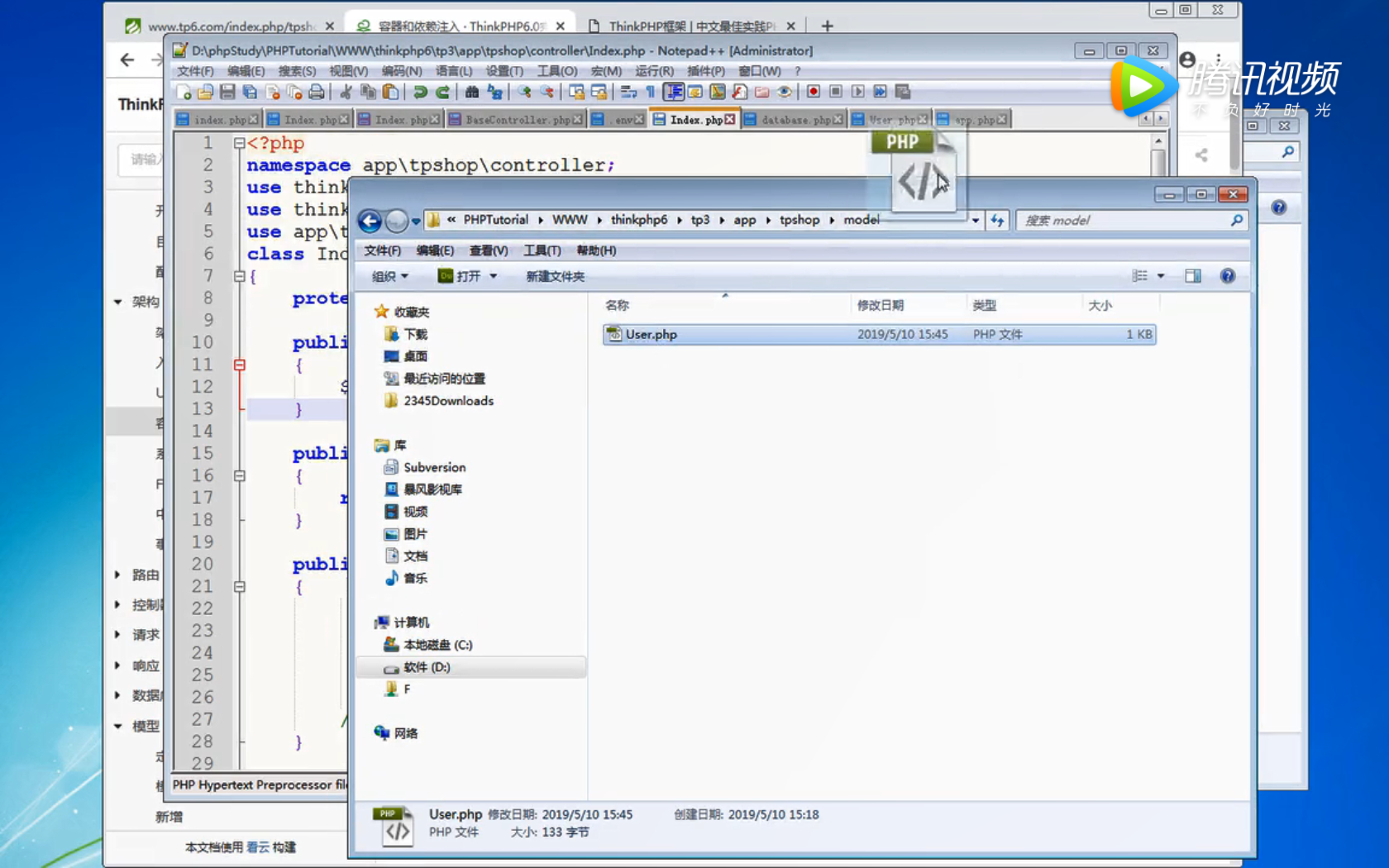Toggle Indent Guide in Notepad++ toolbar

674,92
